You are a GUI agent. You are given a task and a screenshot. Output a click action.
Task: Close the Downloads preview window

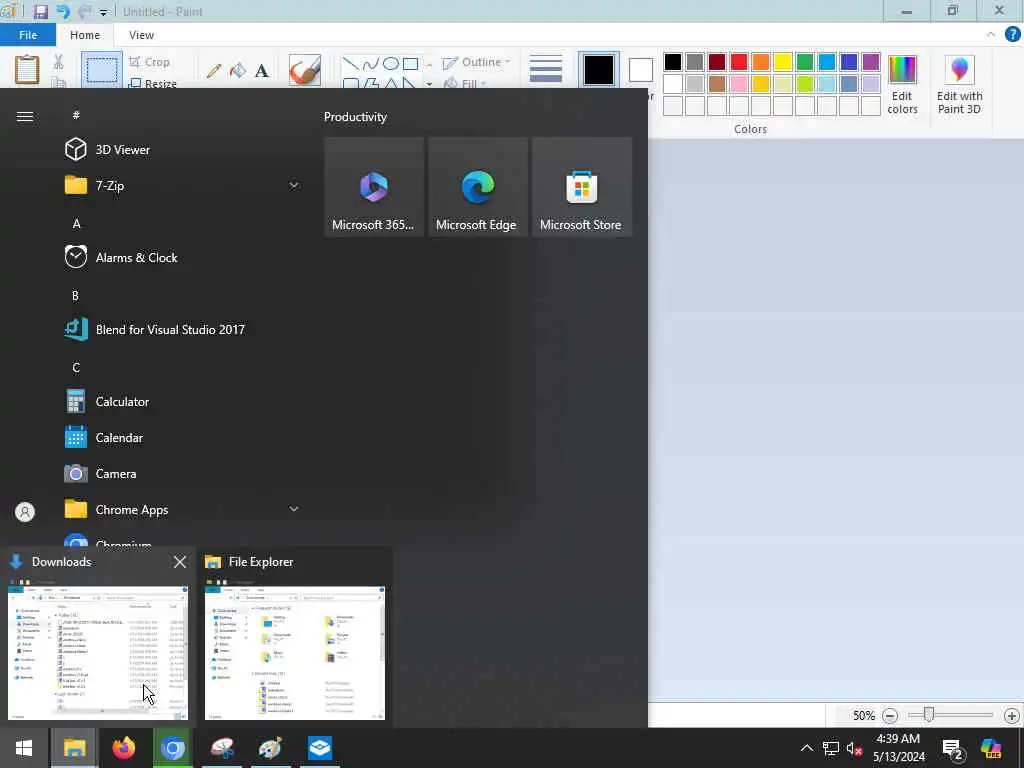pos(180,562)
